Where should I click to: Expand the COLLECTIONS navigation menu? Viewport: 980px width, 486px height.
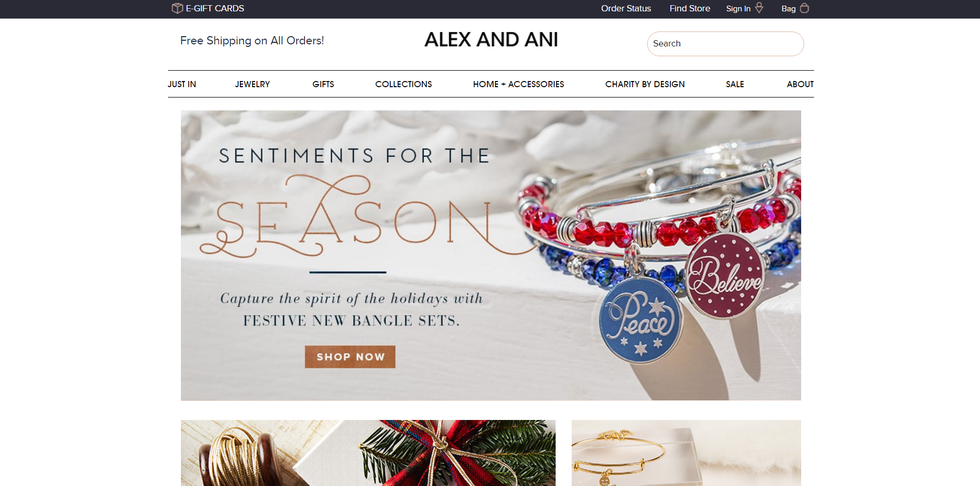tap(403, 84)
